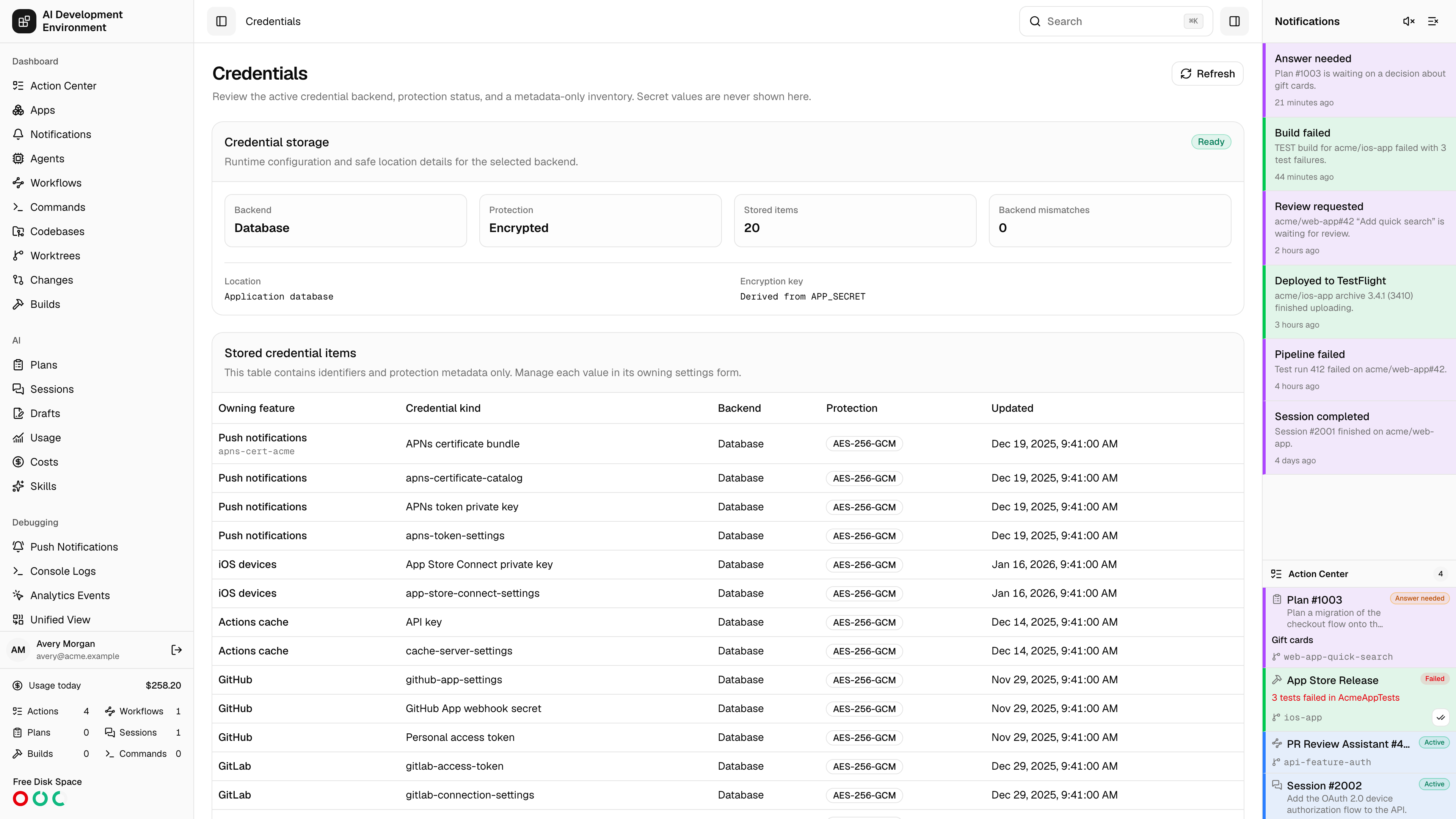Click the Backend mismatches card

(1109, 221)
